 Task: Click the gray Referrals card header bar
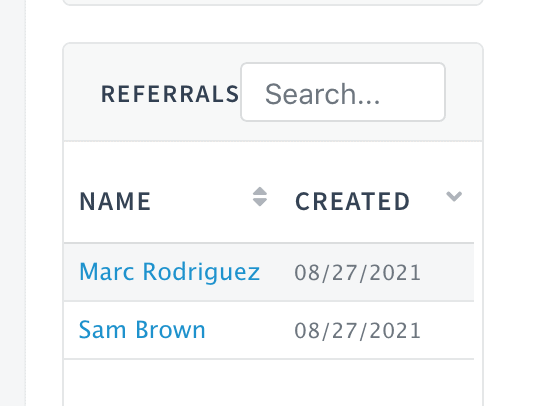point(273,92)
